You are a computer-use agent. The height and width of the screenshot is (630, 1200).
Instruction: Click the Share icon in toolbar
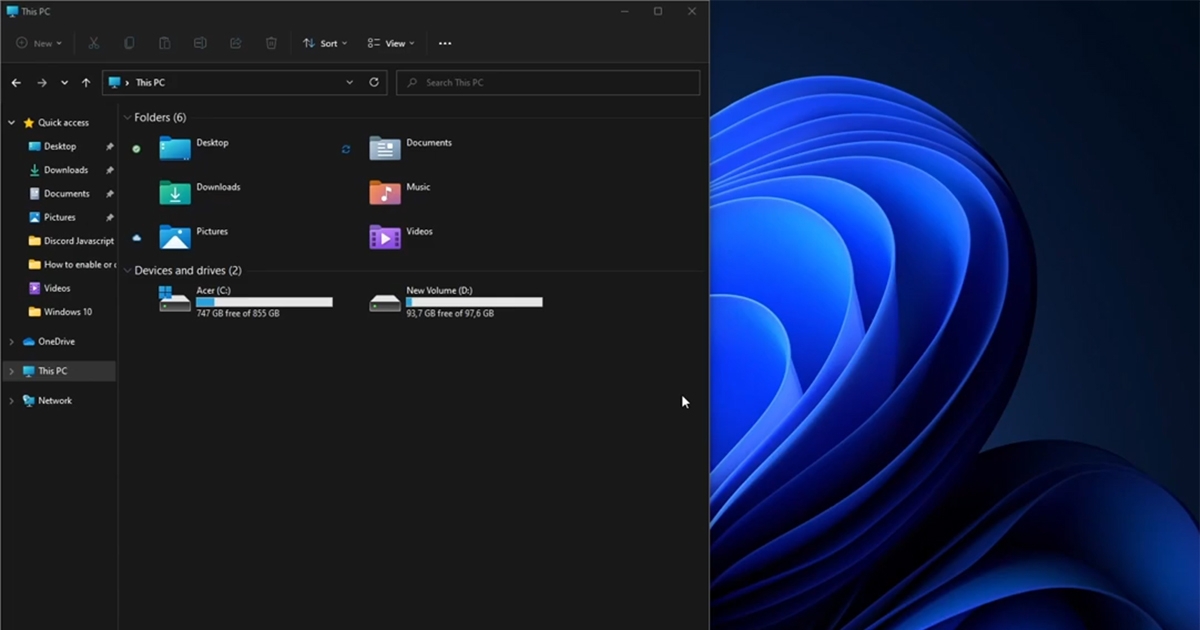[236, 43]
